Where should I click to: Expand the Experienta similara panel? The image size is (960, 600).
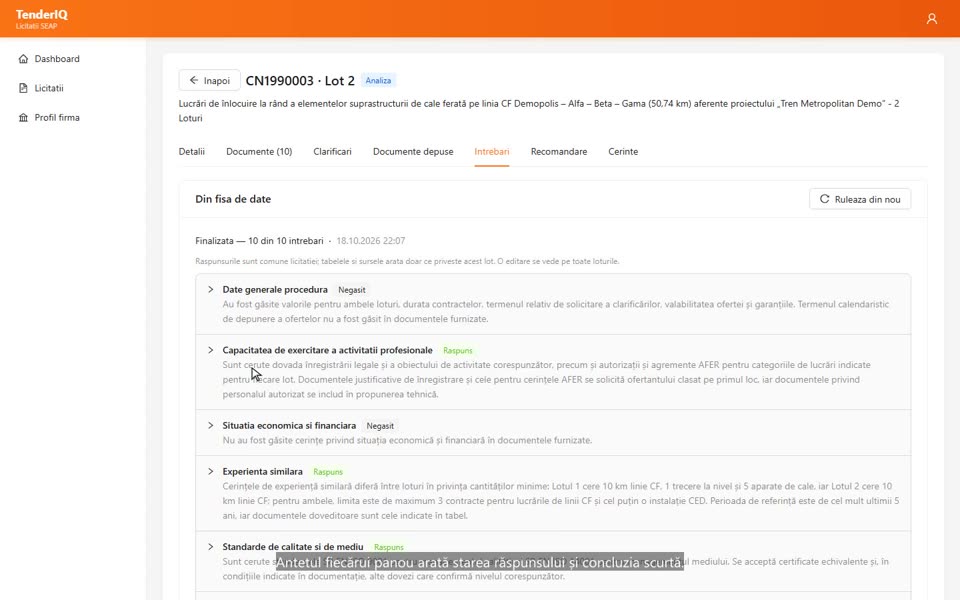pyautogui.click(x=211, y=471)
